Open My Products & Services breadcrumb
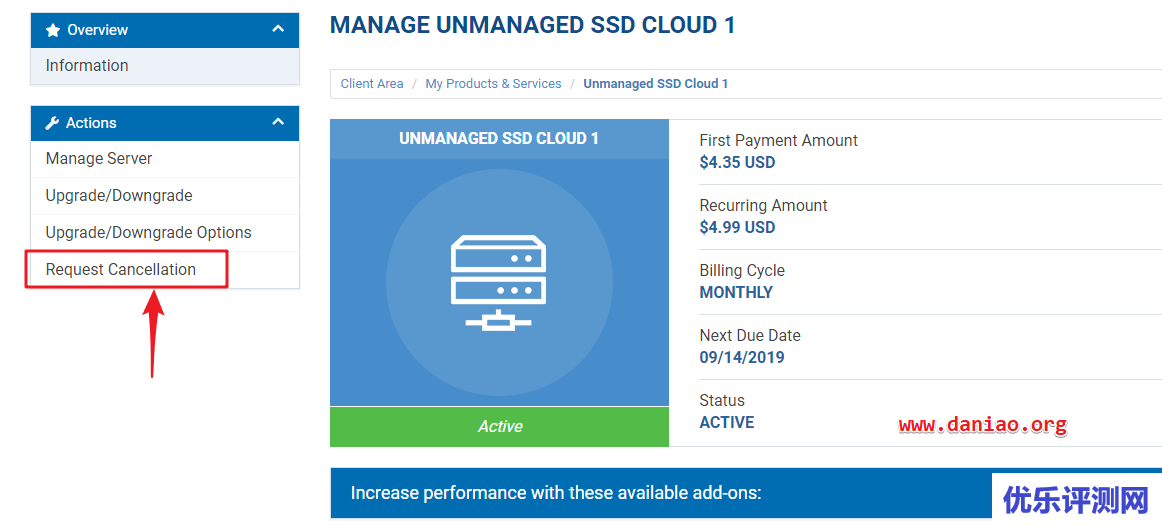This screenshot has width=1162, height=527. tap(493, 84)
